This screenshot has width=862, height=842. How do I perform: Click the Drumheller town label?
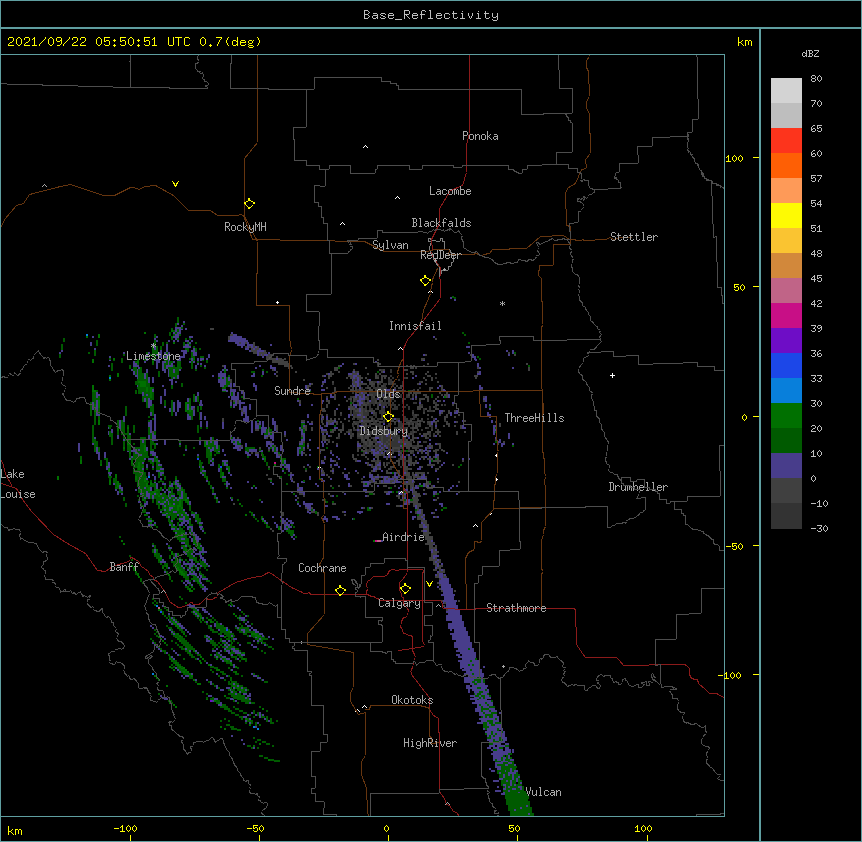coord(638,487)
